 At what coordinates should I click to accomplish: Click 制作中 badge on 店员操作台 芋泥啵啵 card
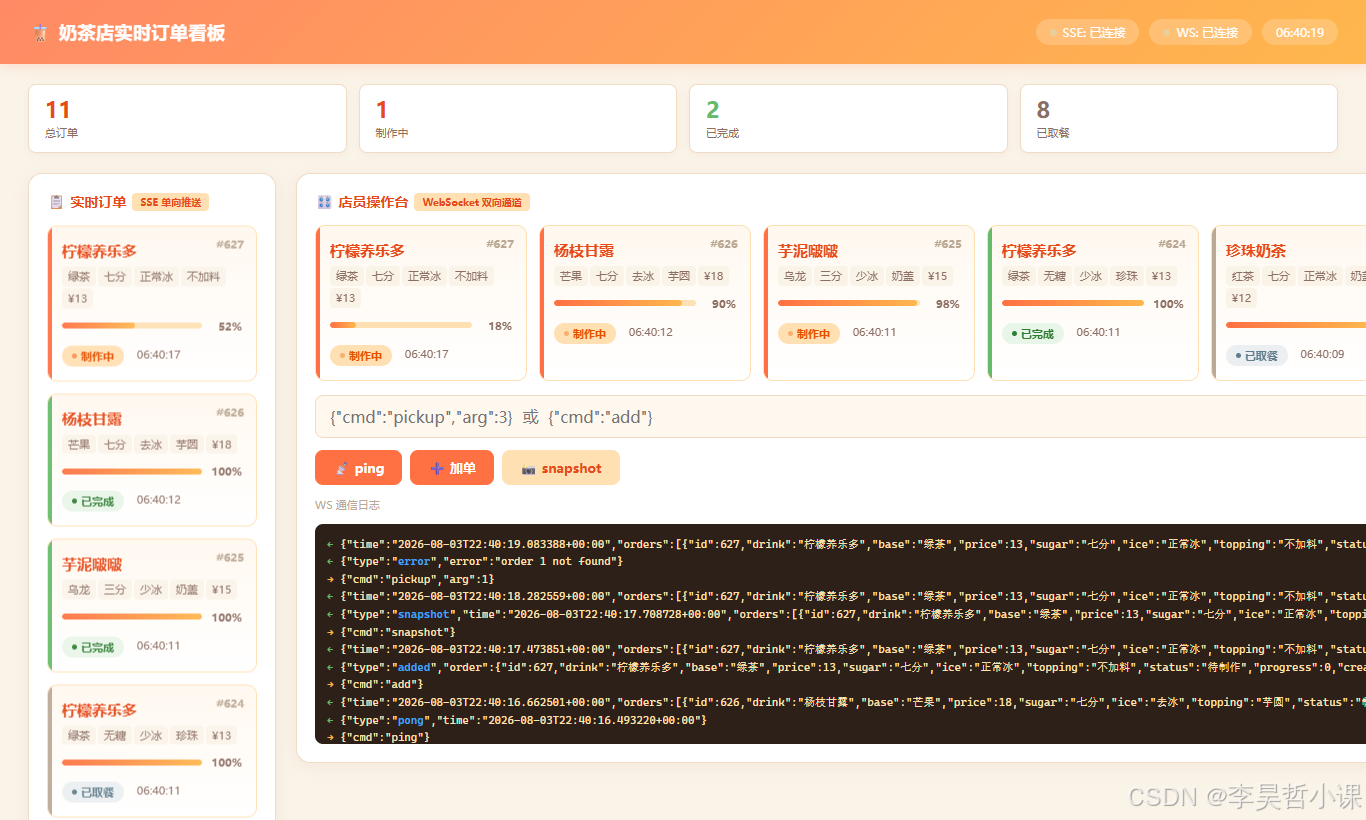[x=809, y=334]
